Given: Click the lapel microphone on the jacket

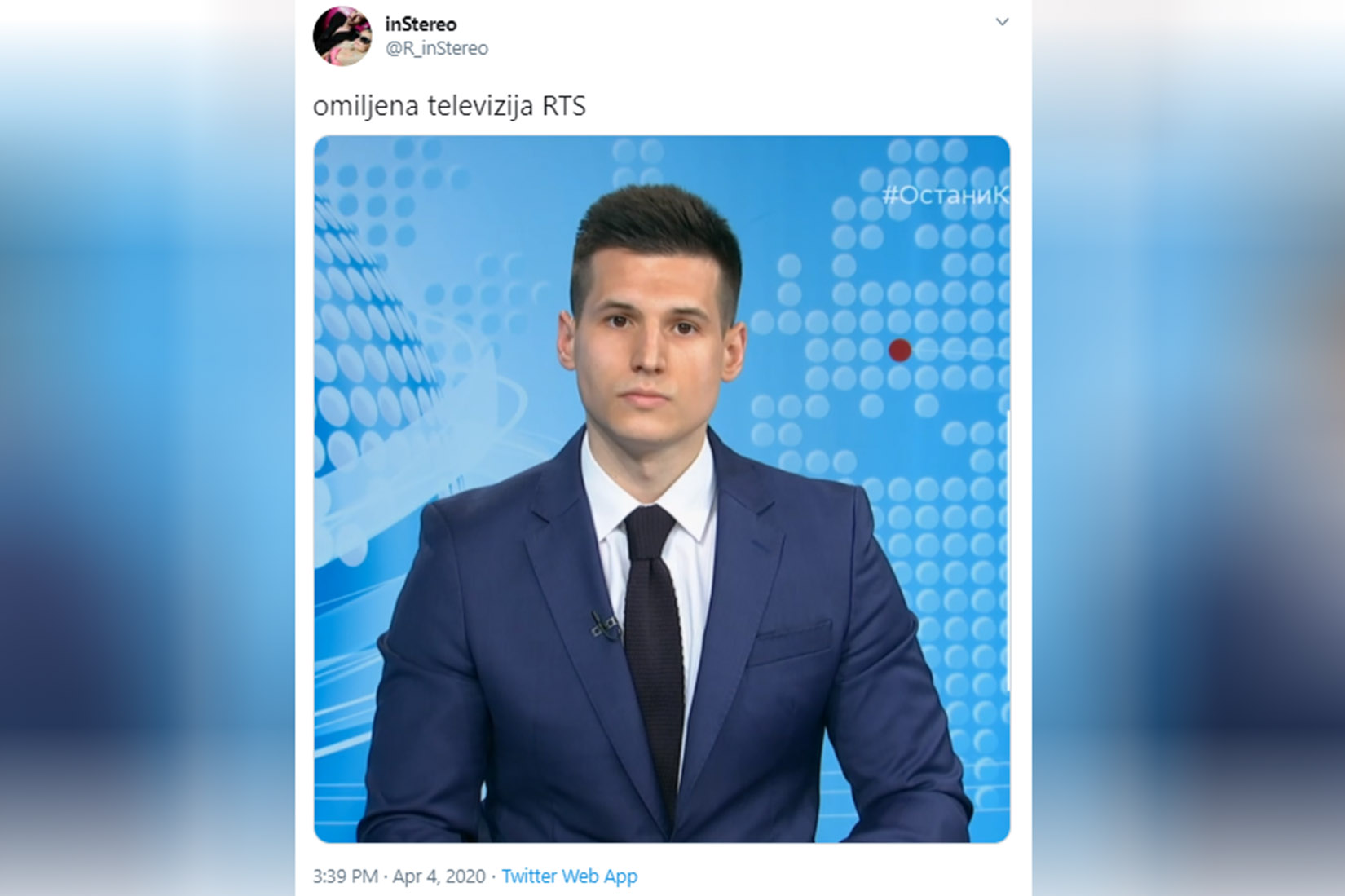Looking at the screenshot, I should (603, 625).
